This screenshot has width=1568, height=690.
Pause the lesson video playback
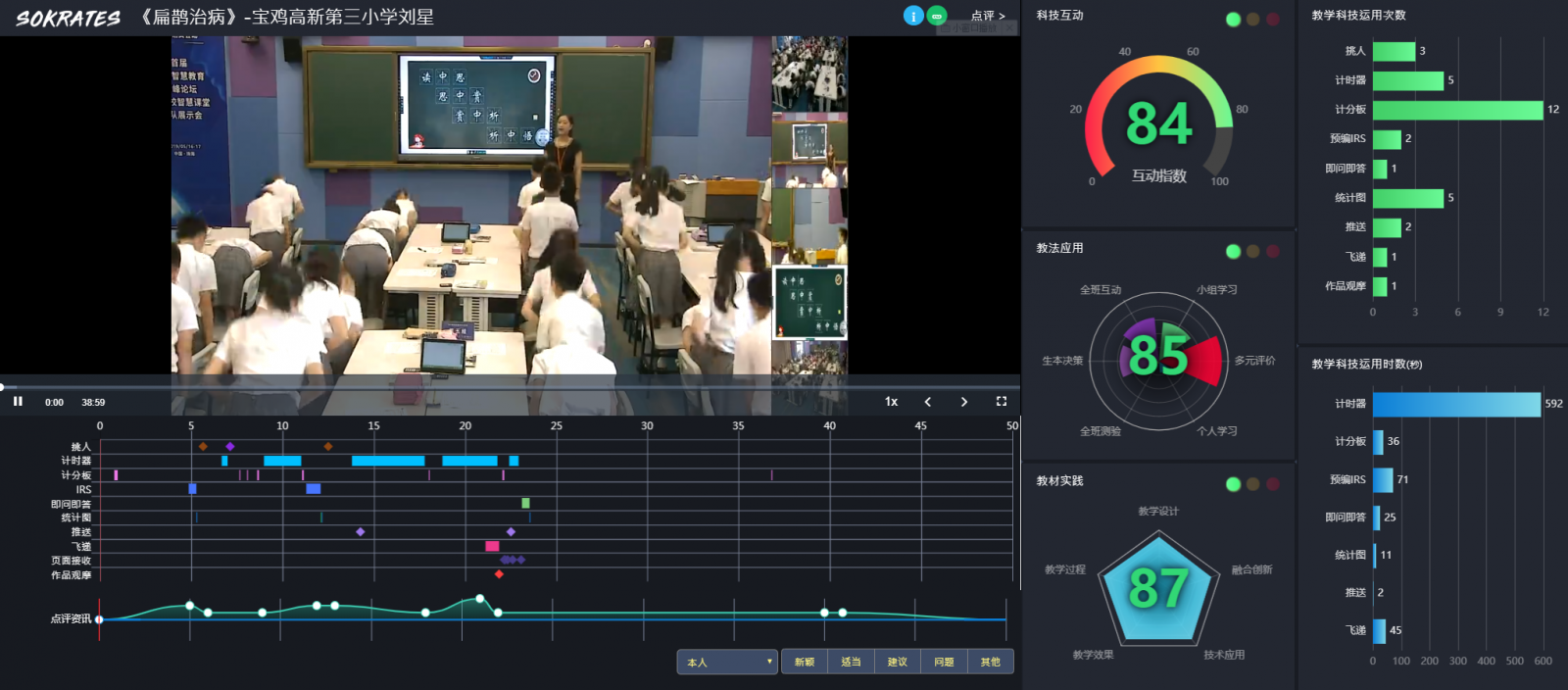click(18, 402)
